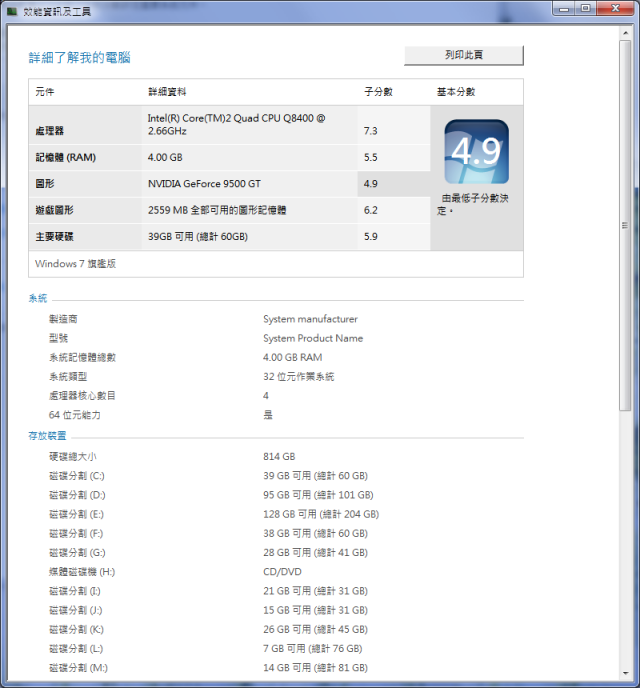Click the memory subscore 5.5

[370, 157]
